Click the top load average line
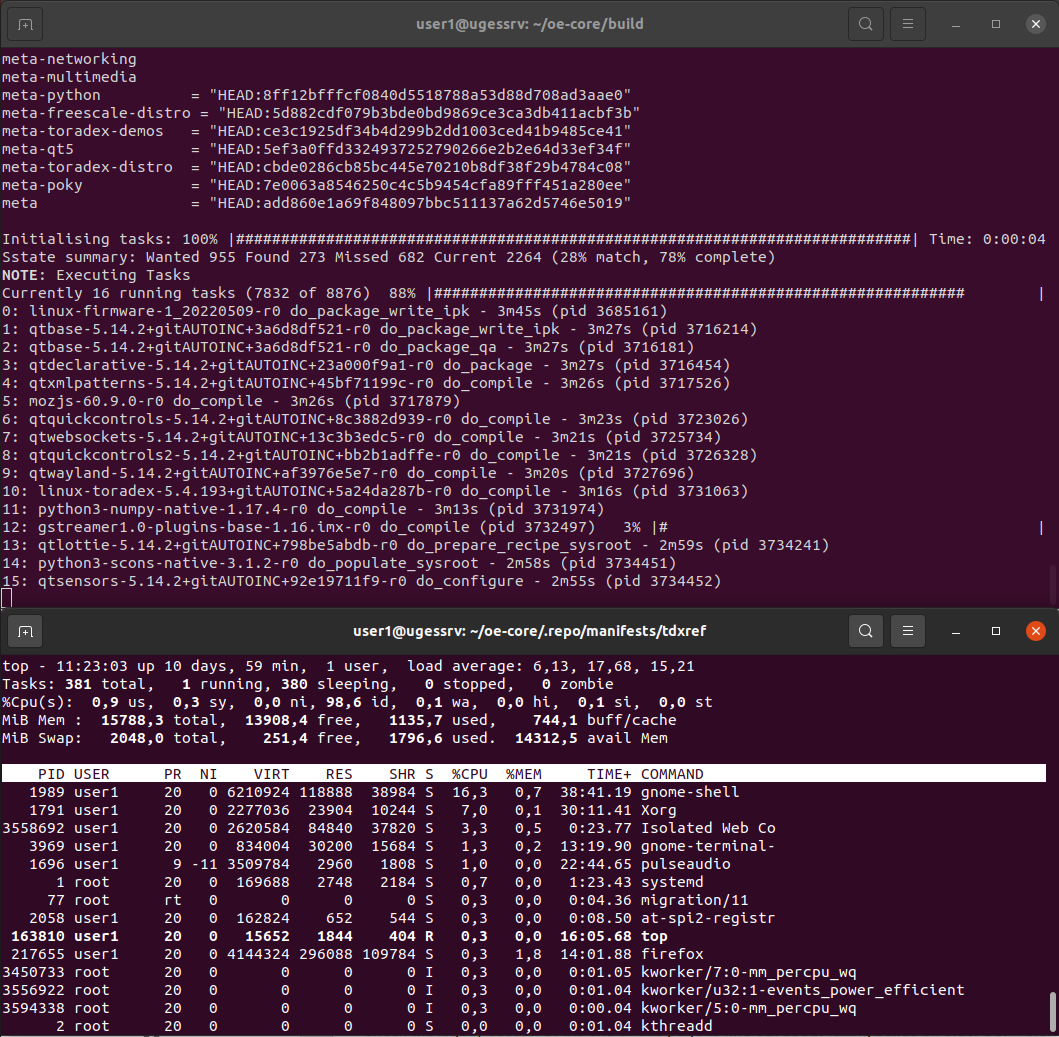Image resolution: width=1059 pixels, height=1037 pixels. coord(348,666)
